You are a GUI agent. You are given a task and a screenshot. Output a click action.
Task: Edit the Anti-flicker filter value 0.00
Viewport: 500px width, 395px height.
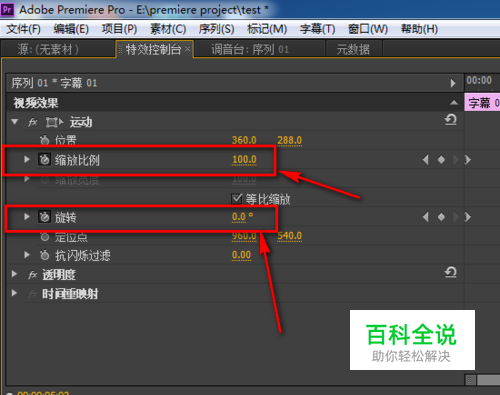tap(241, 255)
